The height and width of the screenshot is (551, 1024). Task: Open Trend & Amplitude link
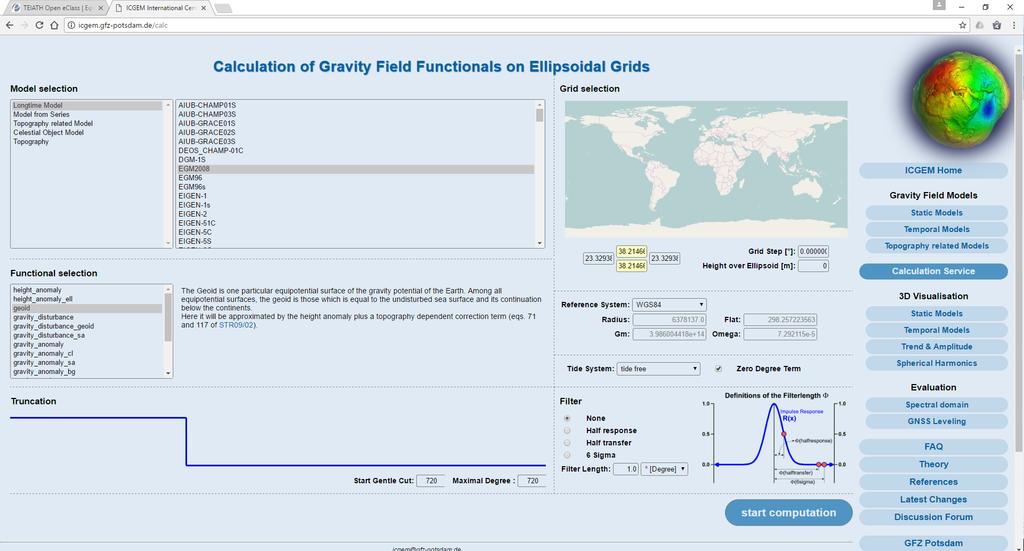point(936,347)
